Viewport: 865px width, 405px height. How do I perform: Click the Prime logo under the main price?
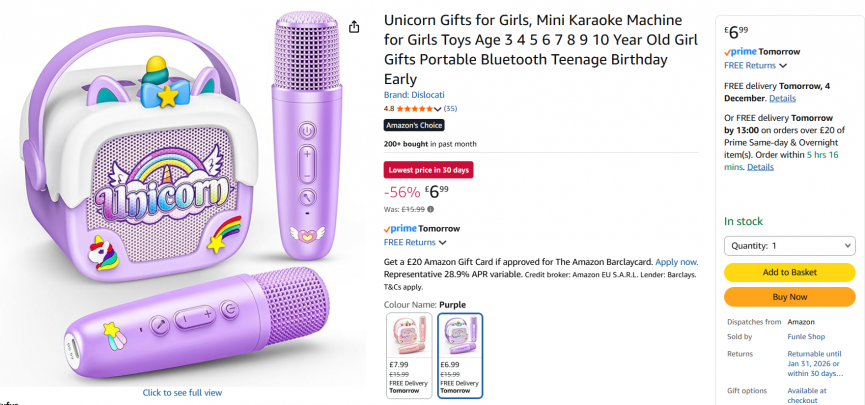coord(401,229)
